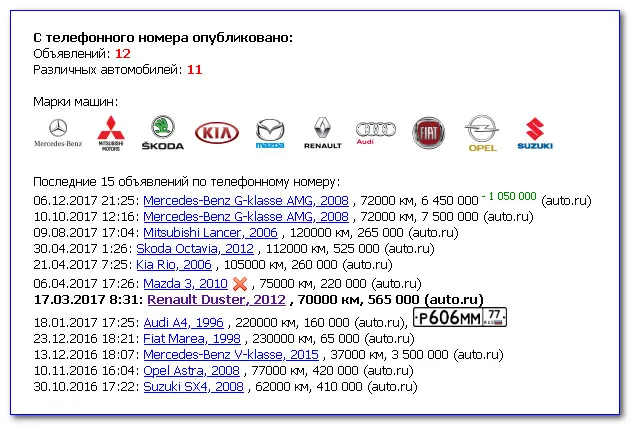Click the 'Марки машин:' label

[x=76, y=102]
